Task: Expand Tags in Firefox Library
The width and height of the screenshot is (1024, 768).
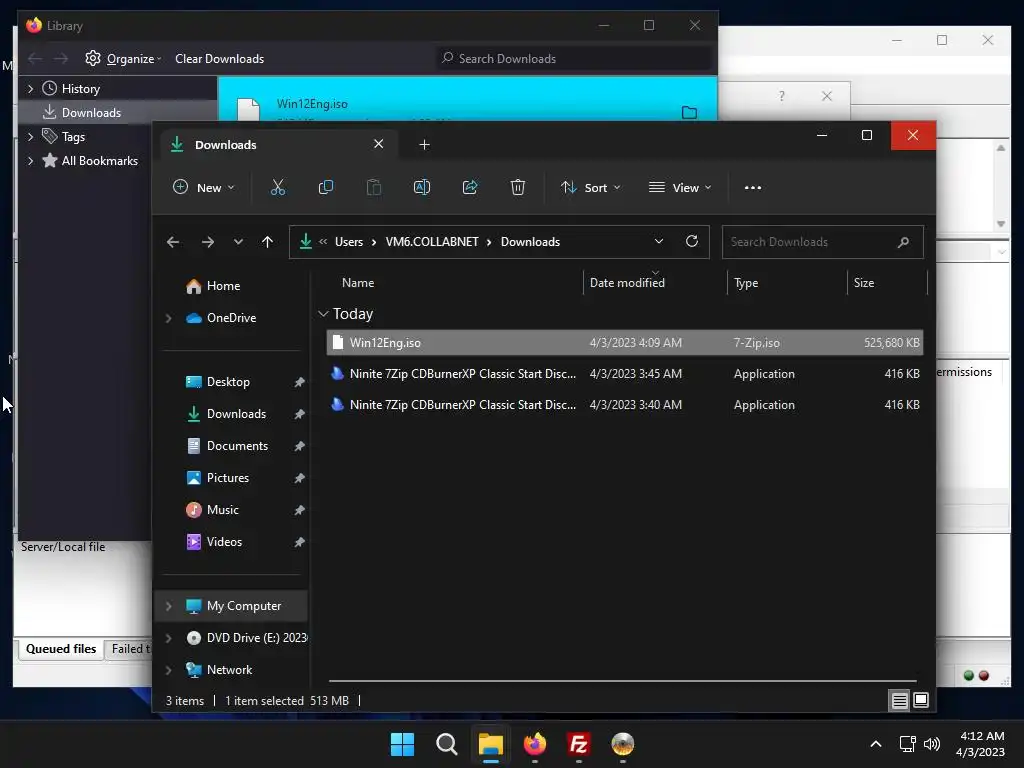Action: point(30,137)
